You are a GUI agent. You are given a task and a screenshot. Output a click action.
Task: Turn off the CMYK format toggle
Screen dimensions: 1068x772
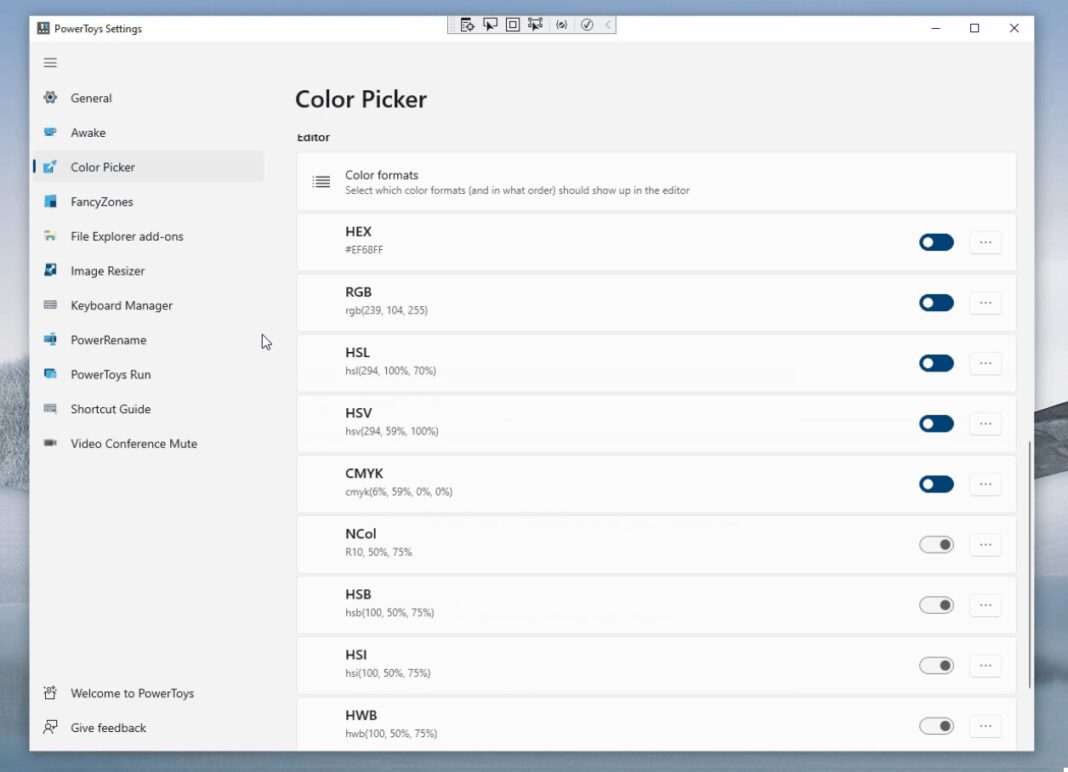point(936,484)
